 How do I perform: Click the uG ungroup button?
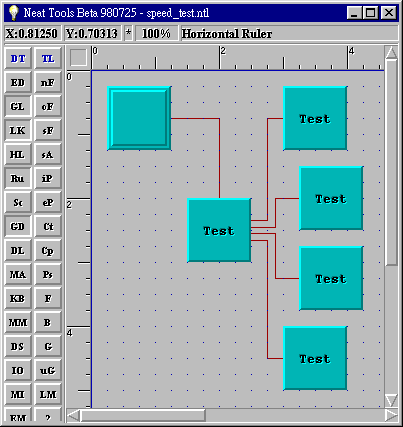point(48,371)
